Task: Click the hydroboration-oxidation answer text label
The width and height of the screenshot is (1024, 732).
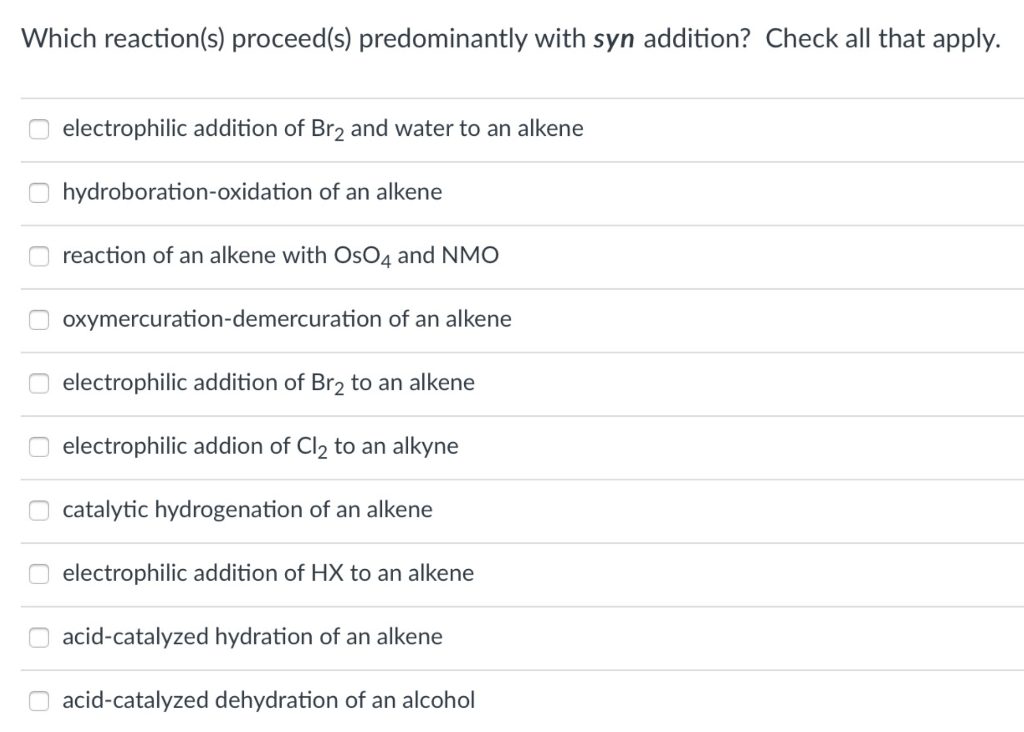Action: (252, 192)
